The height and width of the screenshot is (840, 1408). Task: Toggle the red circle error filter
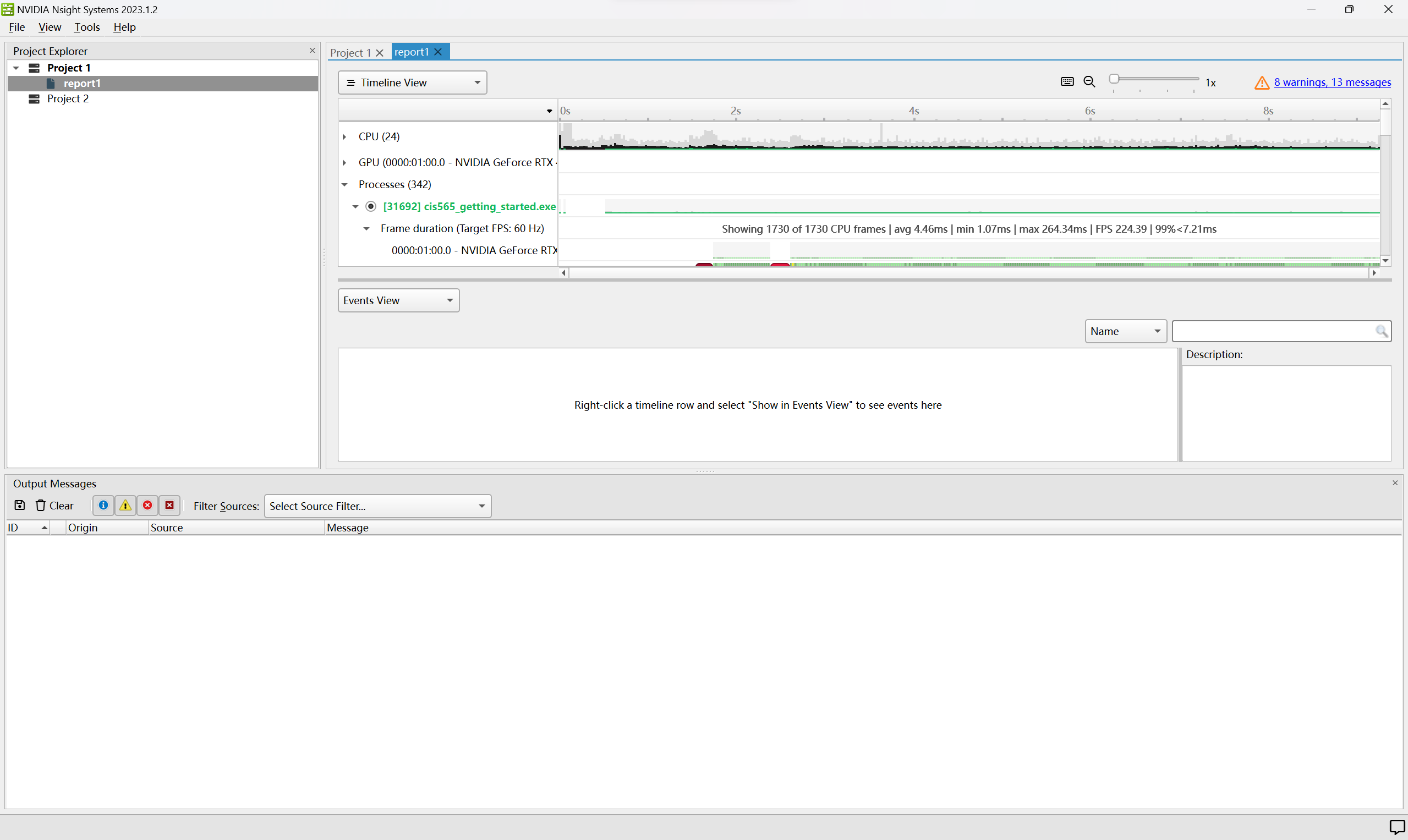[147, 506]
